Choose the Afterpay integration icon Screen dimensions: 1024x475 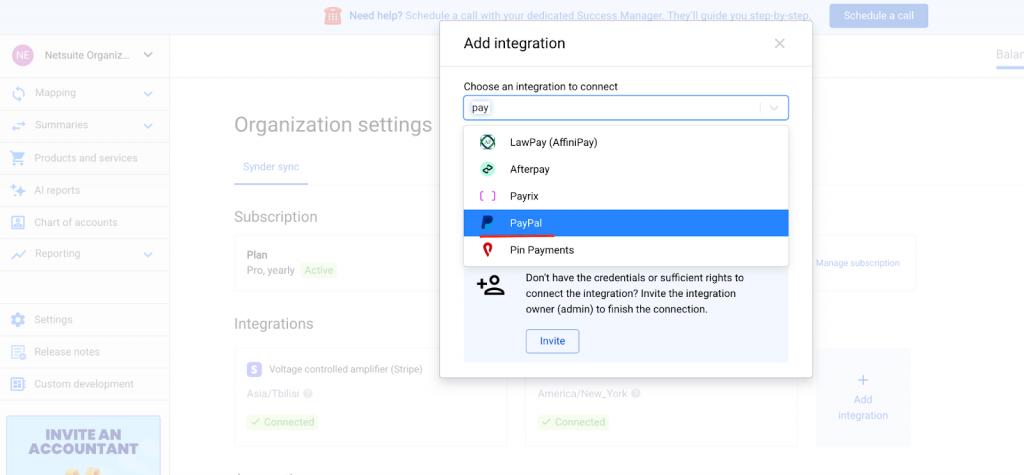pyautogui.click(x=488, y=169)
